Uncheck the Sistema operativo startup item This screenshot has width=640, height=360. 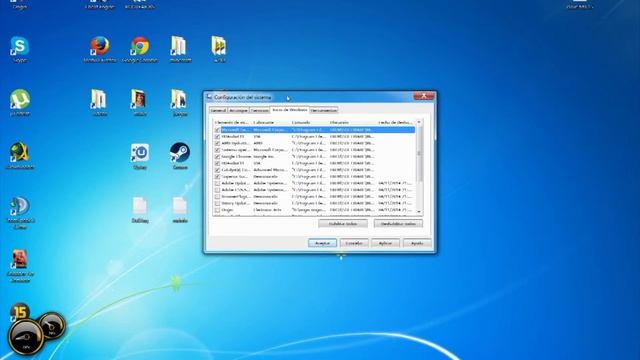(217, 150)
